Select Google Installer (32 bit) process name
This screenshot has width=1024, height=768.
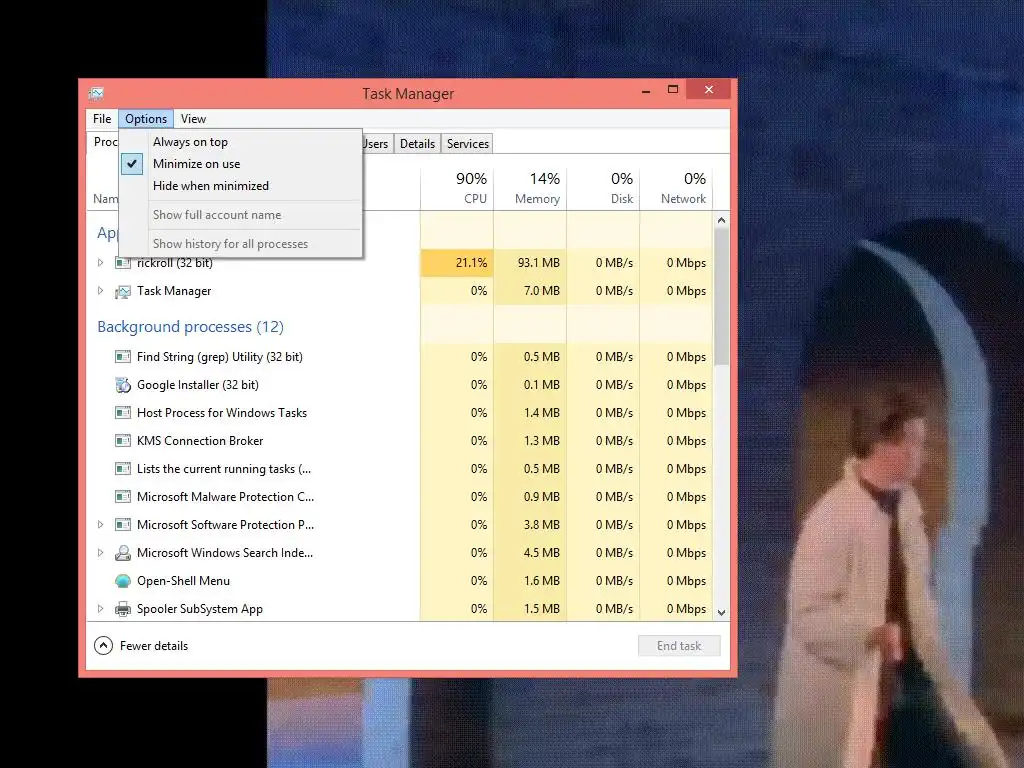point(198,385)
